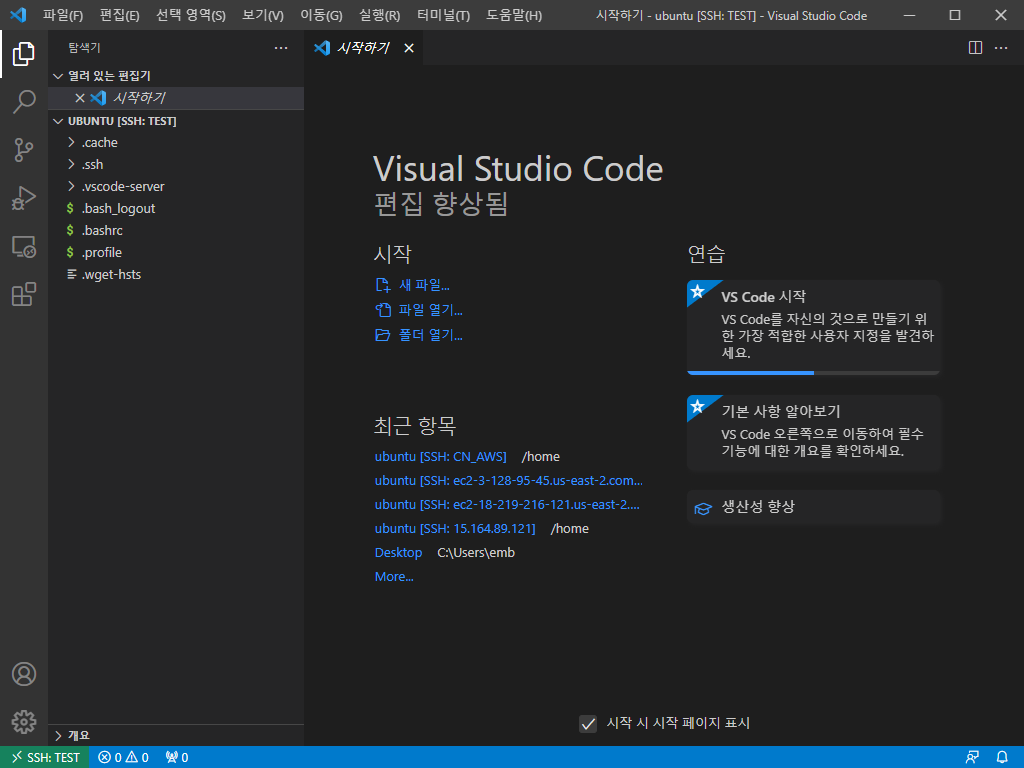This screenshot has width=1024, height=768.
Task: Open the 터미널(T) menu
Action: tap(443, 15)
